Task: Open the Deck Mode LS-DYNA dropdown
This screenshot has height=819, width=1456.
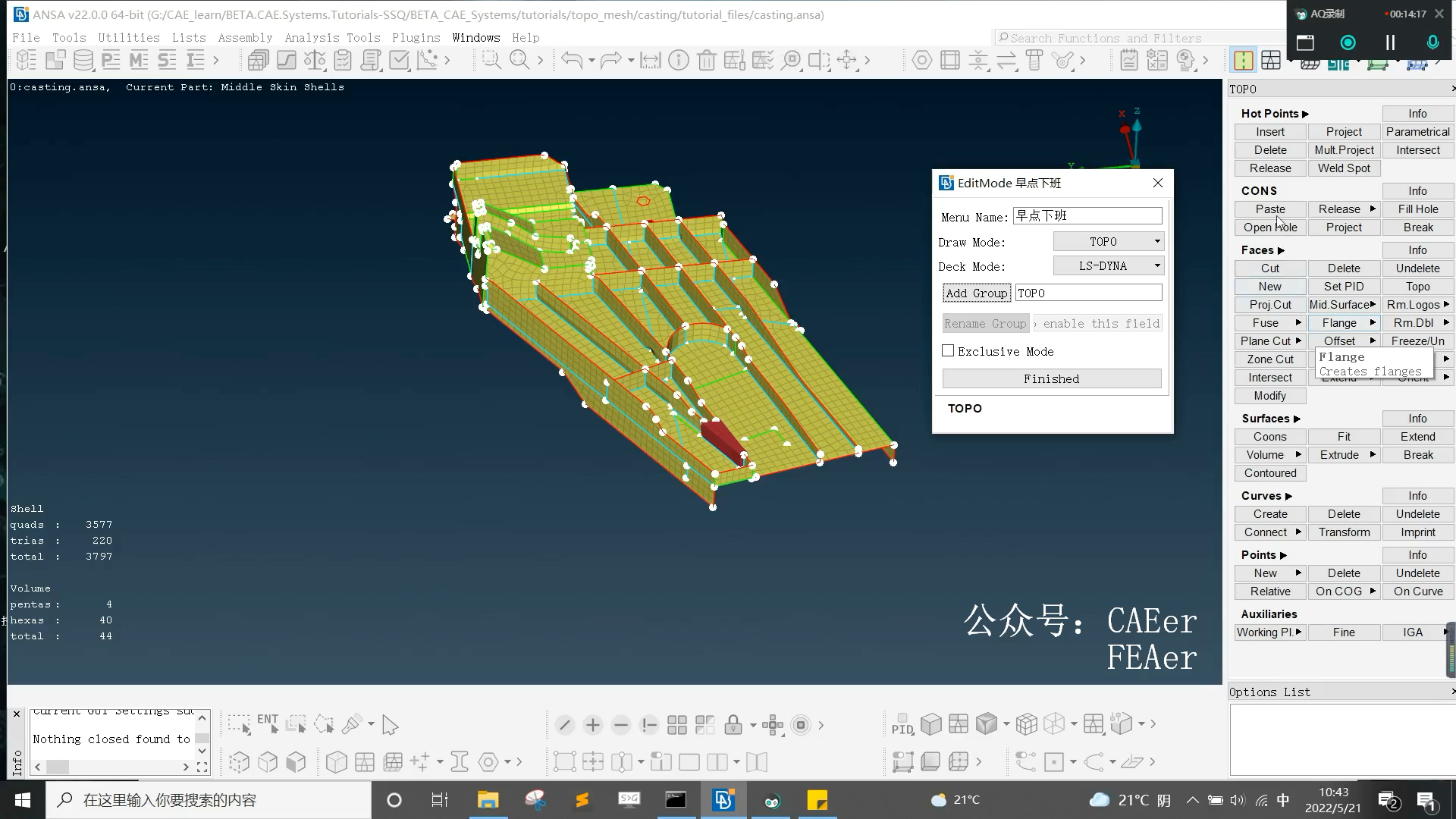Action: [1108, 266]
